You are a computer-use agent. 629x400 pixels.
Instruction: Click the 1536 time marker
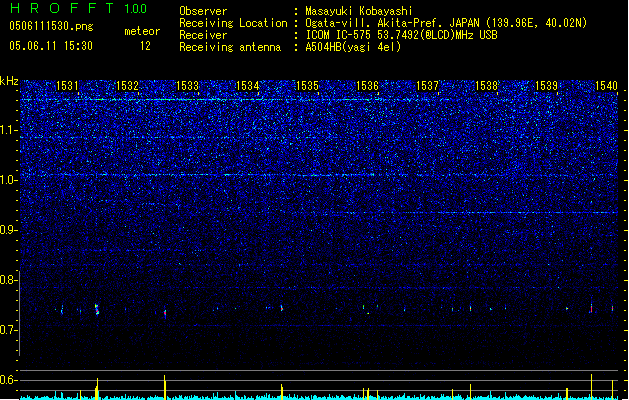(367, 85)
